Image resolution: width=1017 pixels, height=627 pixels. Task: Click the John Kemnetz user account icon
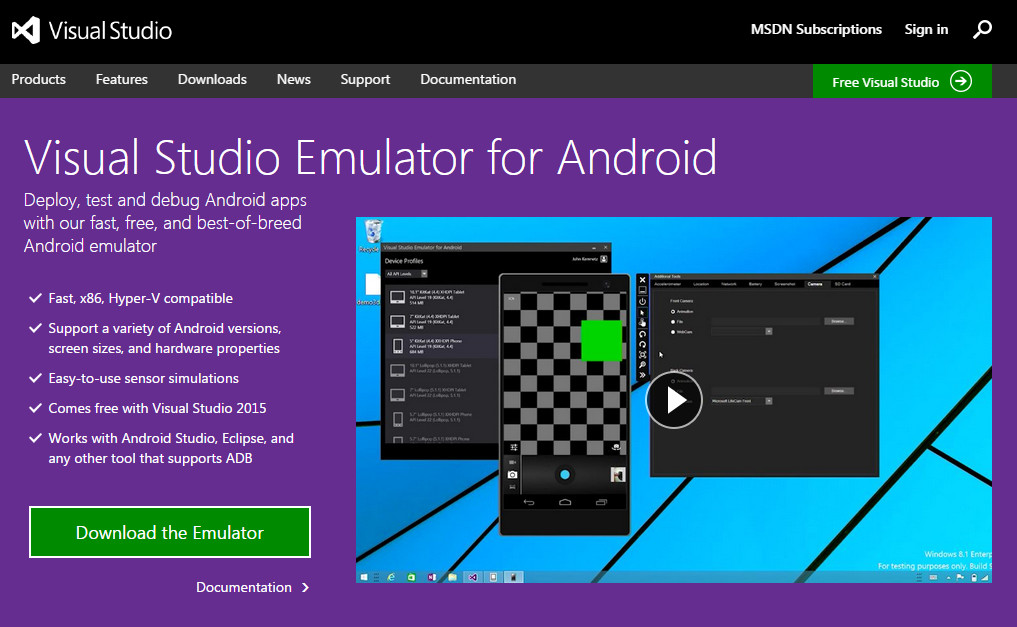(x=604, y=259)
